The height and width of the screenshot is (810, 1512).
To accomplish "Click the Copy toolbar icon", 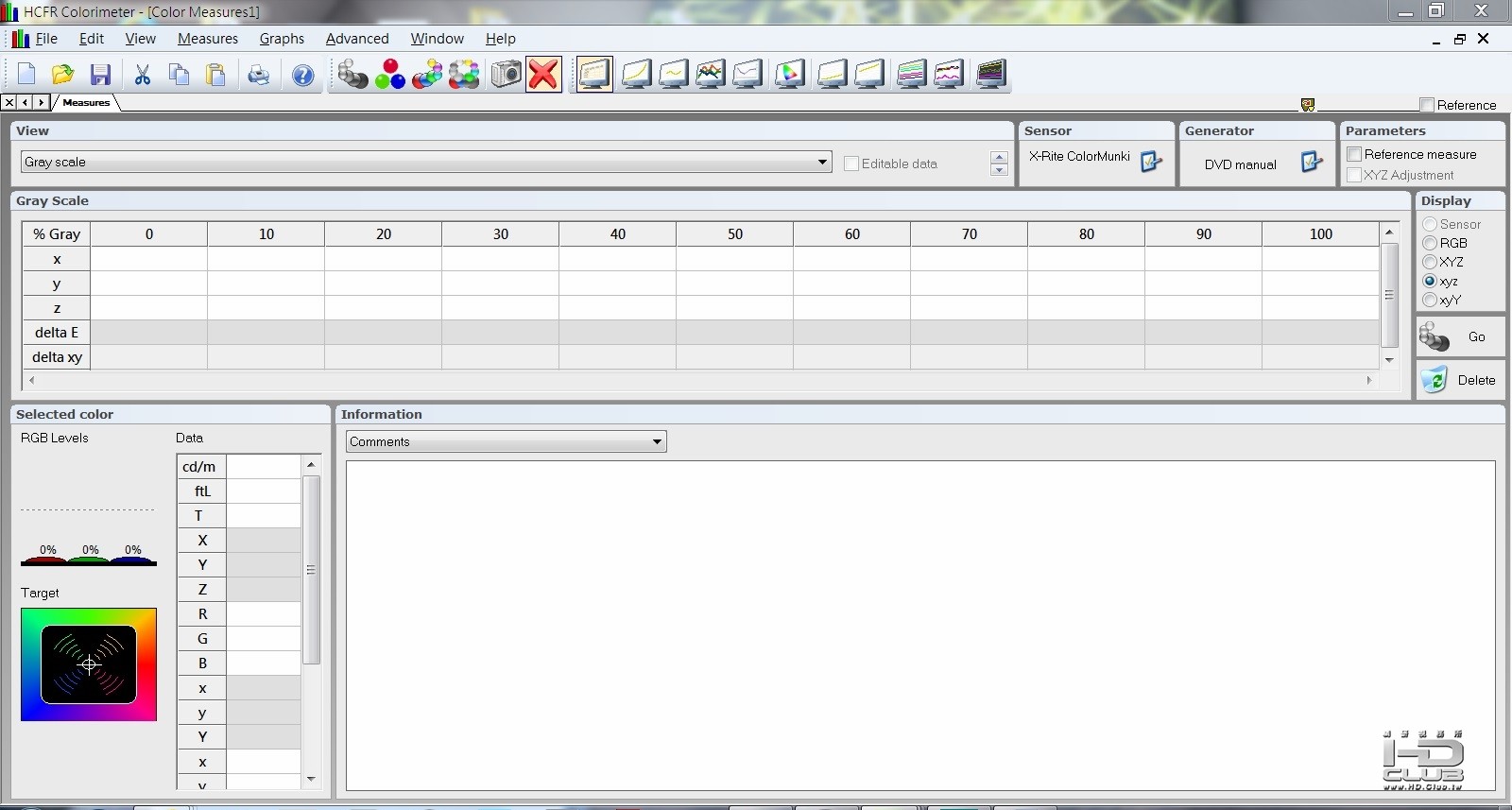I will point(180,75).
